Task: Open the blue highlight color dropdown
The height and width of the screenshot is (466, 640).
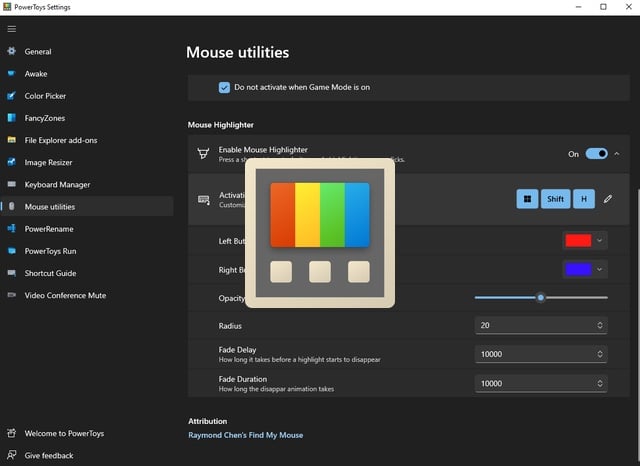Action: [x=584, y=269]
